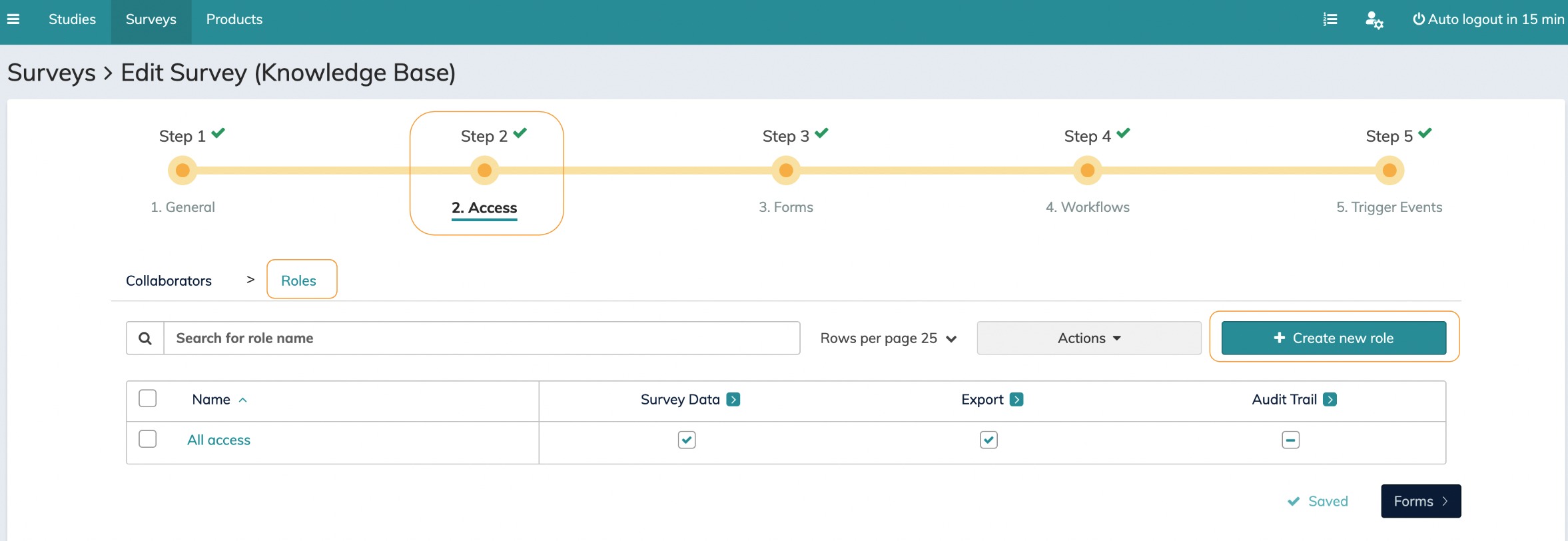Open the Rows per page dropdown

(889, 338)
